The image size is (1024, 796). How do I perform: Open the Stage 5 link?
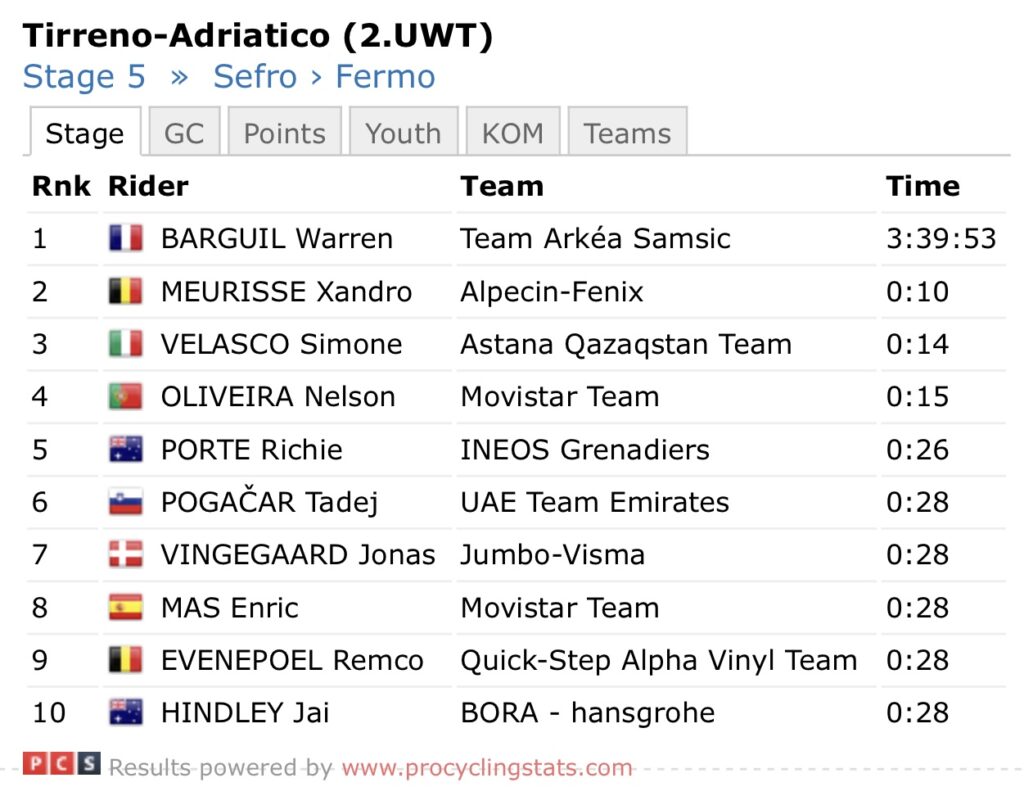tap(84, 77)
